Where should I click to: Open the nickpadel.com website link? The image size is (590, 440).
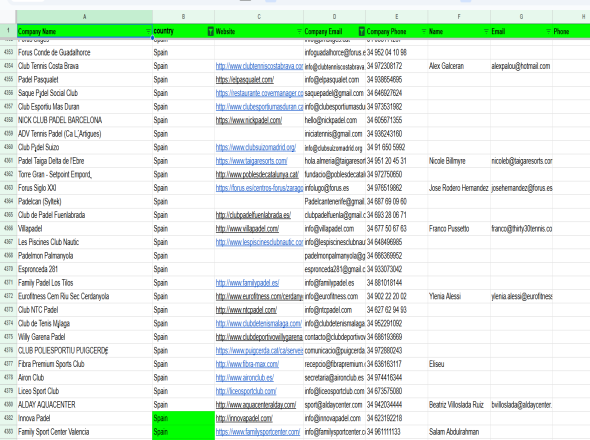pos(249,120)
